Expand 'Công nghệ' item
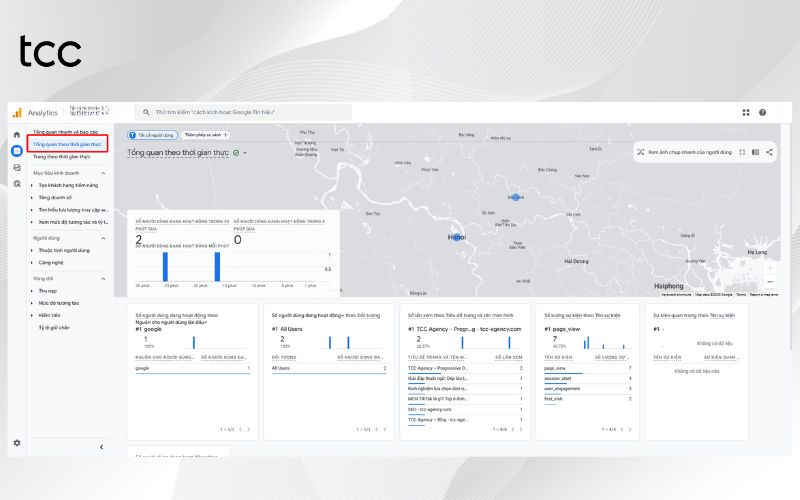Image resolution: width=800 pixels, height=500 pixels. click(32, 263)
